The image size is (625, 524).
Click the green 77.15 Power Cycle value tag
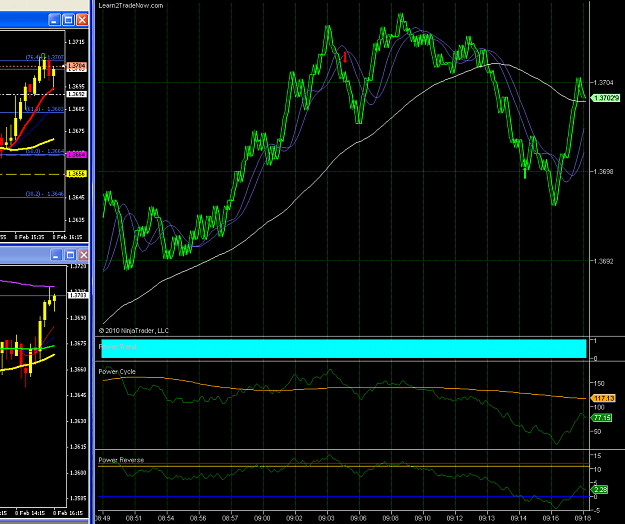pos(602,418)
